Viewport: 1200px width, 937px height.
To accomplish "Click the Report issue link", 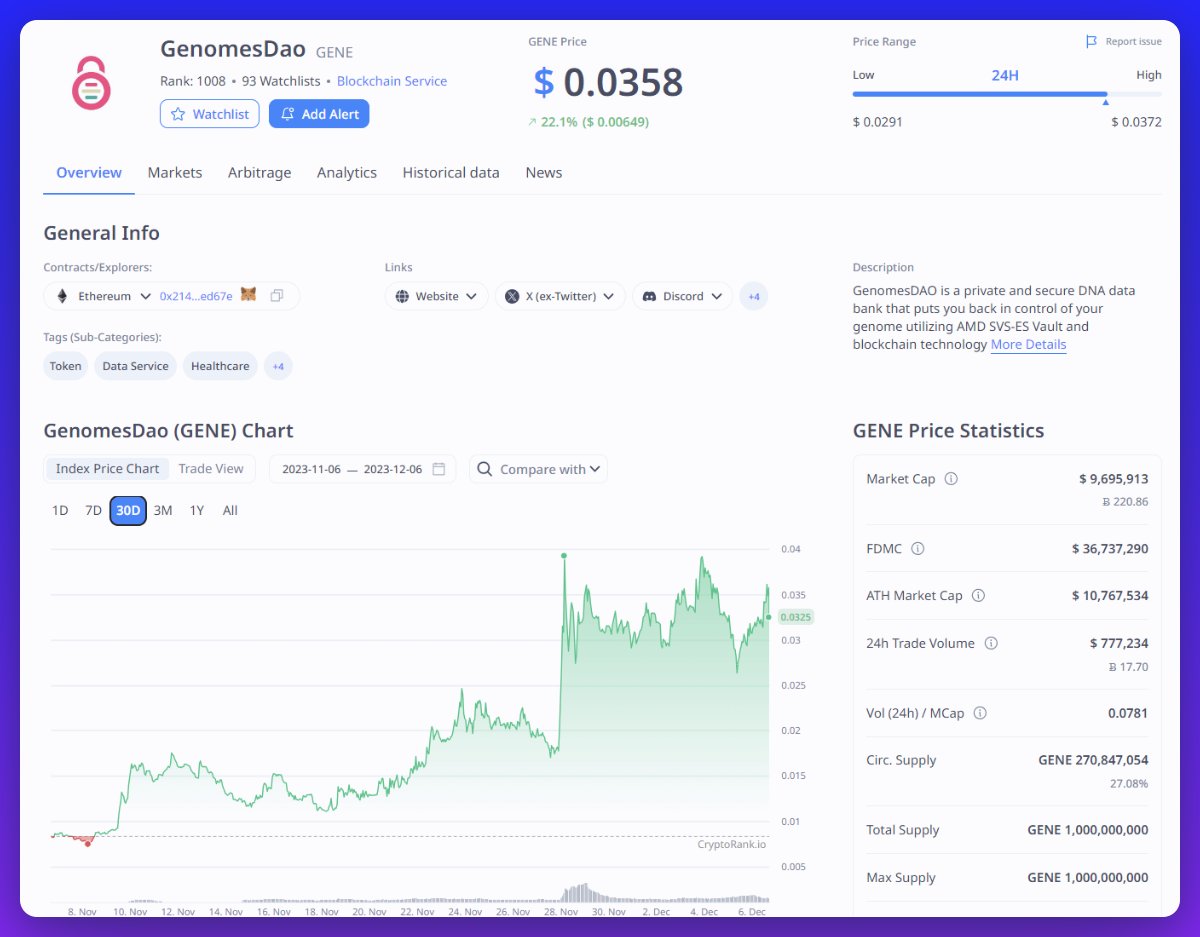I will click(x=1124, y=42).
